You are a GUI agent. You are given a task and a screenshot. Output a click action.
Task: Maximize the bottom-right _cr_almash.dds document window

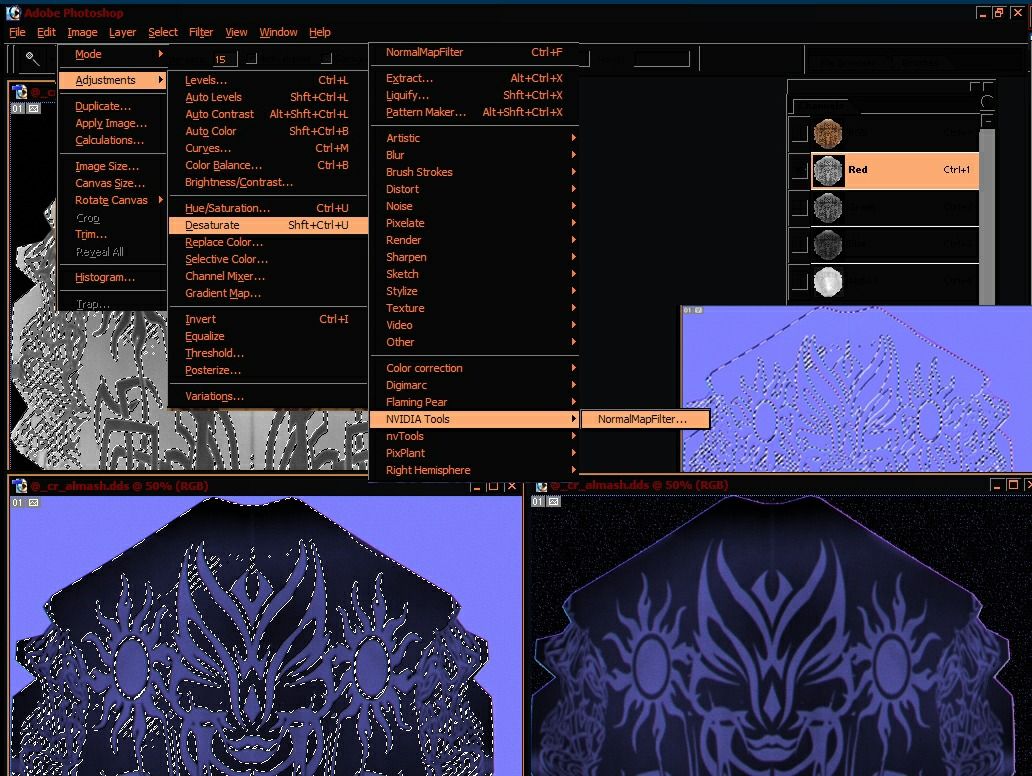point(1013,485)
